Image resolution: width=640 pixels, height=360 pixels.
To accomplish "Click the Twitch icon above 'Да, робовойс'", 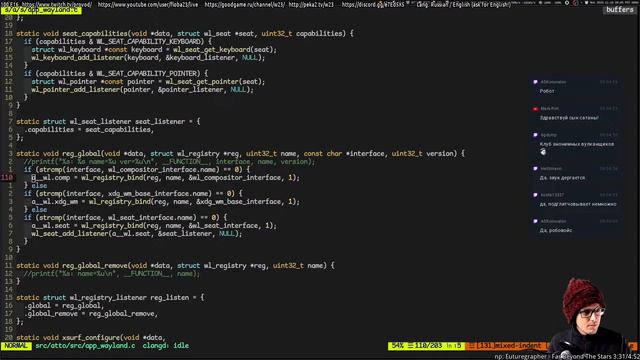I will [x=535, y=221].
